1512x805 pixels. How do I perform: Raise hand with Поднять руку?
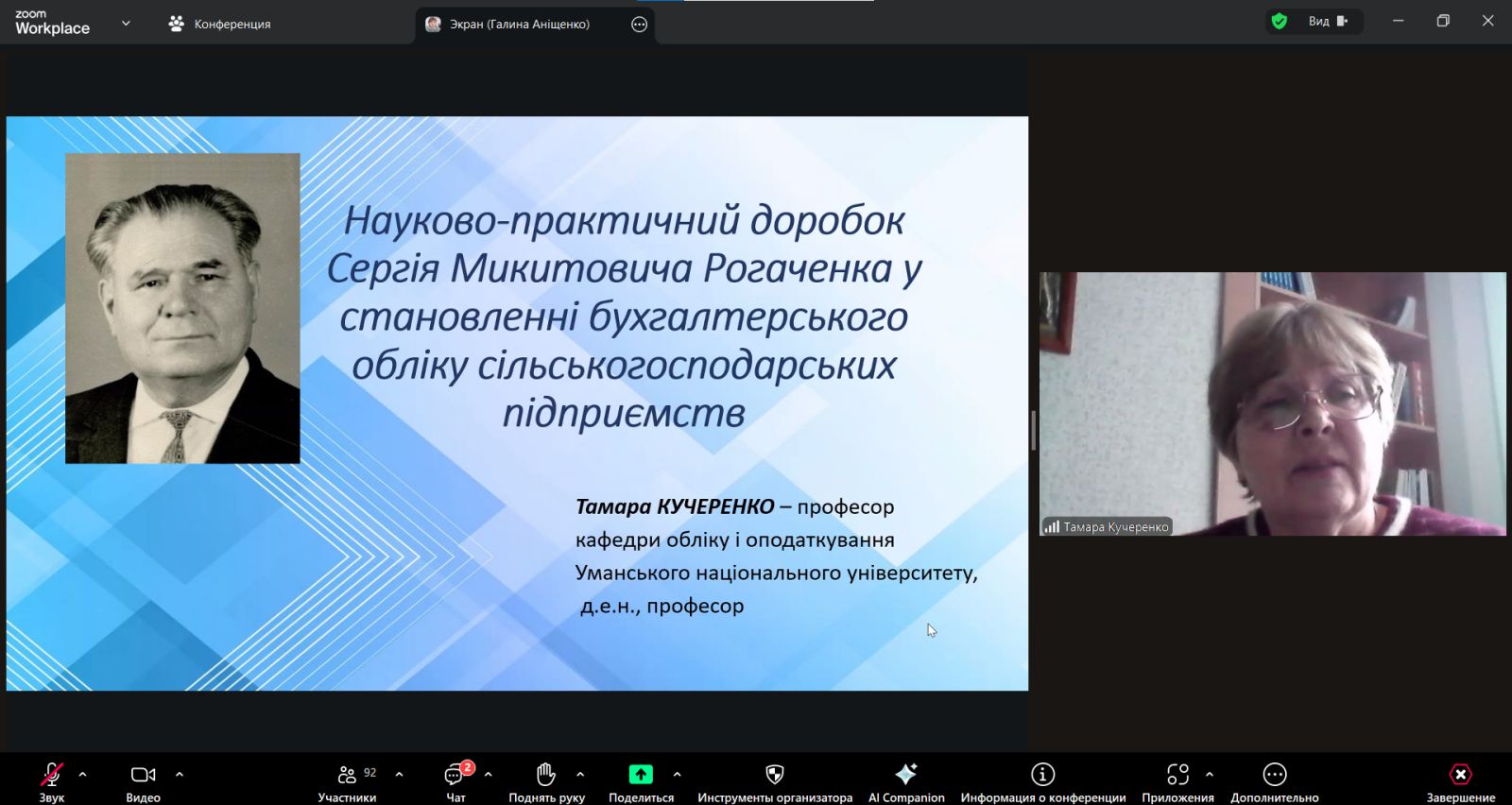pyautogui.click(x=546, y=776)
